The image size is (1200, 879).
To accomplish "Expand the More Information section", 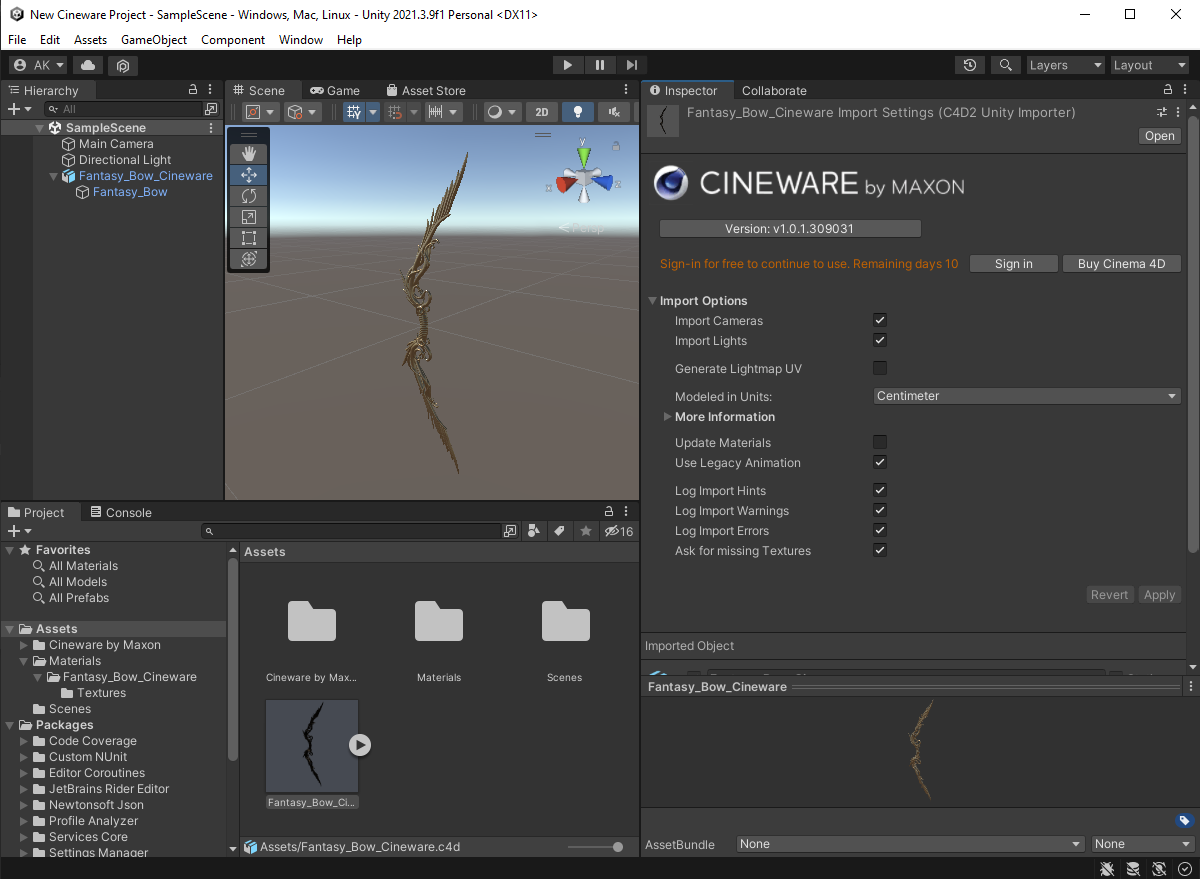I will coord(668,417).
